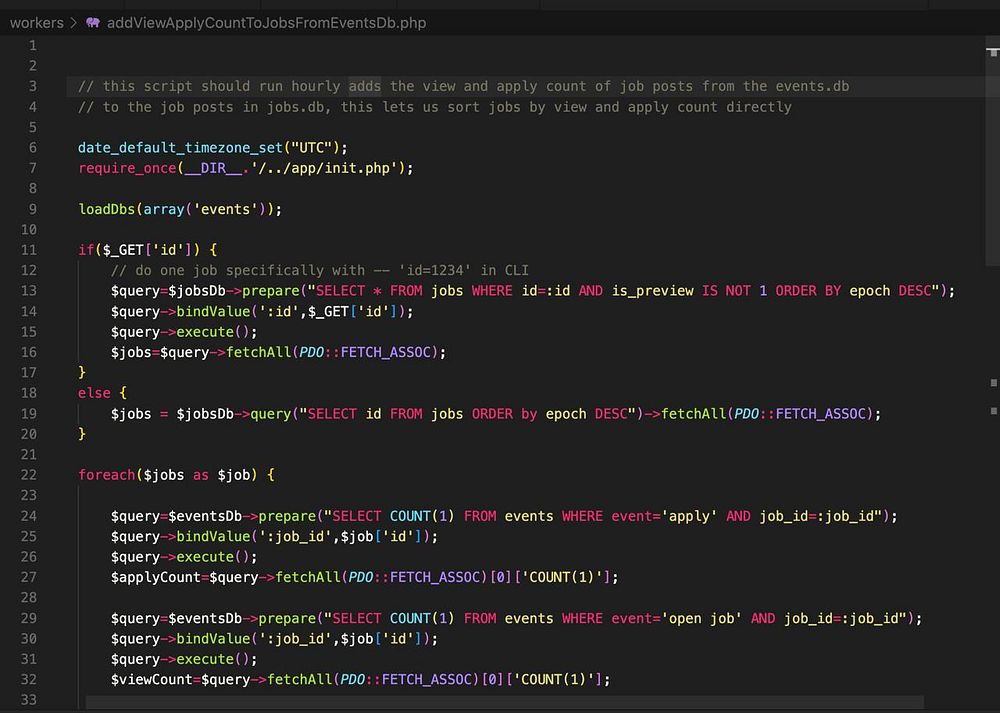Click the 'else' keyword on line 18
The image size is (1000, 713).
94,393
